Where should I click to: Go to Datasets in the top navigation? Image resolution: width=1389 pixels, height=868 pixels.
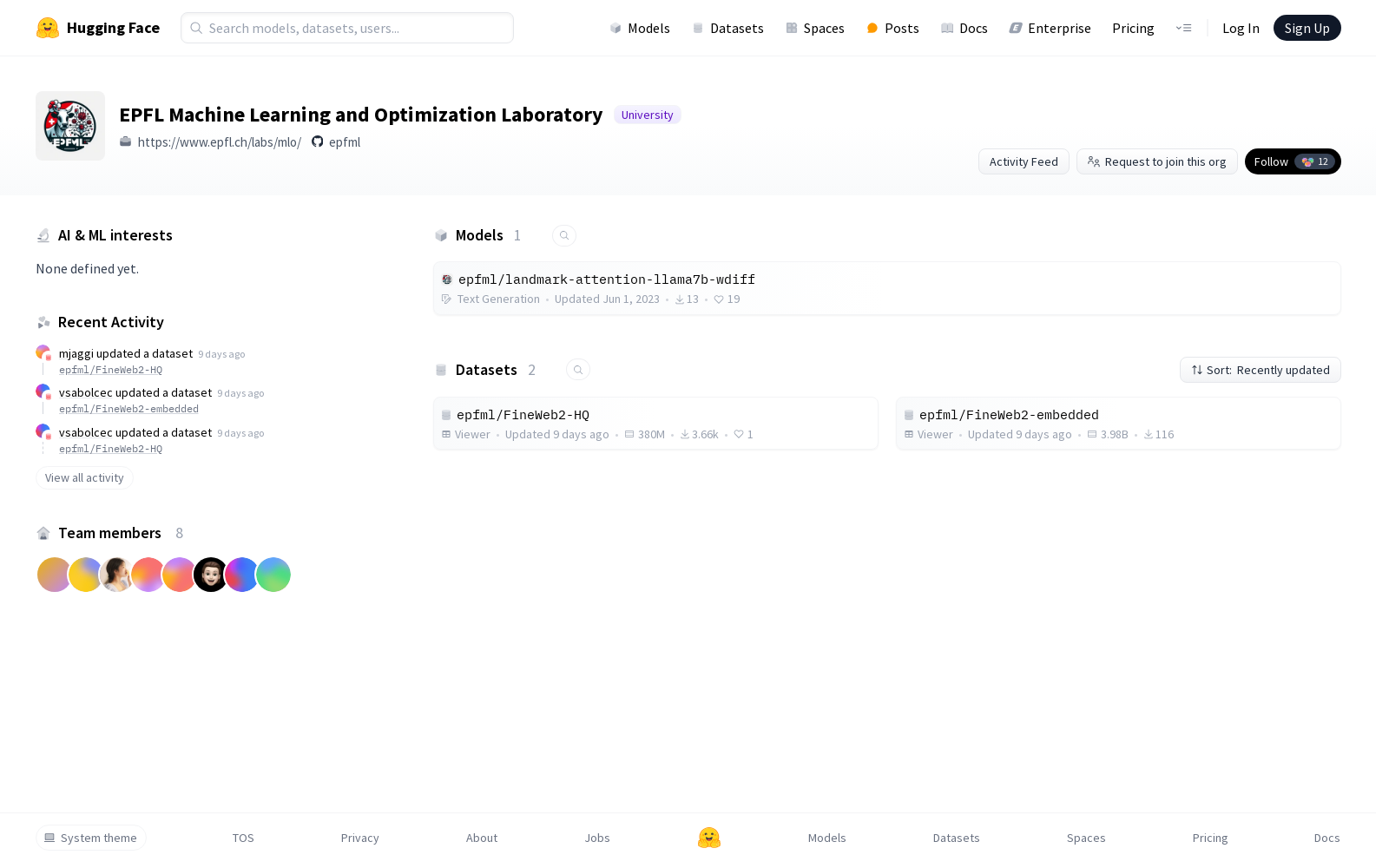(x=727, y=28)
